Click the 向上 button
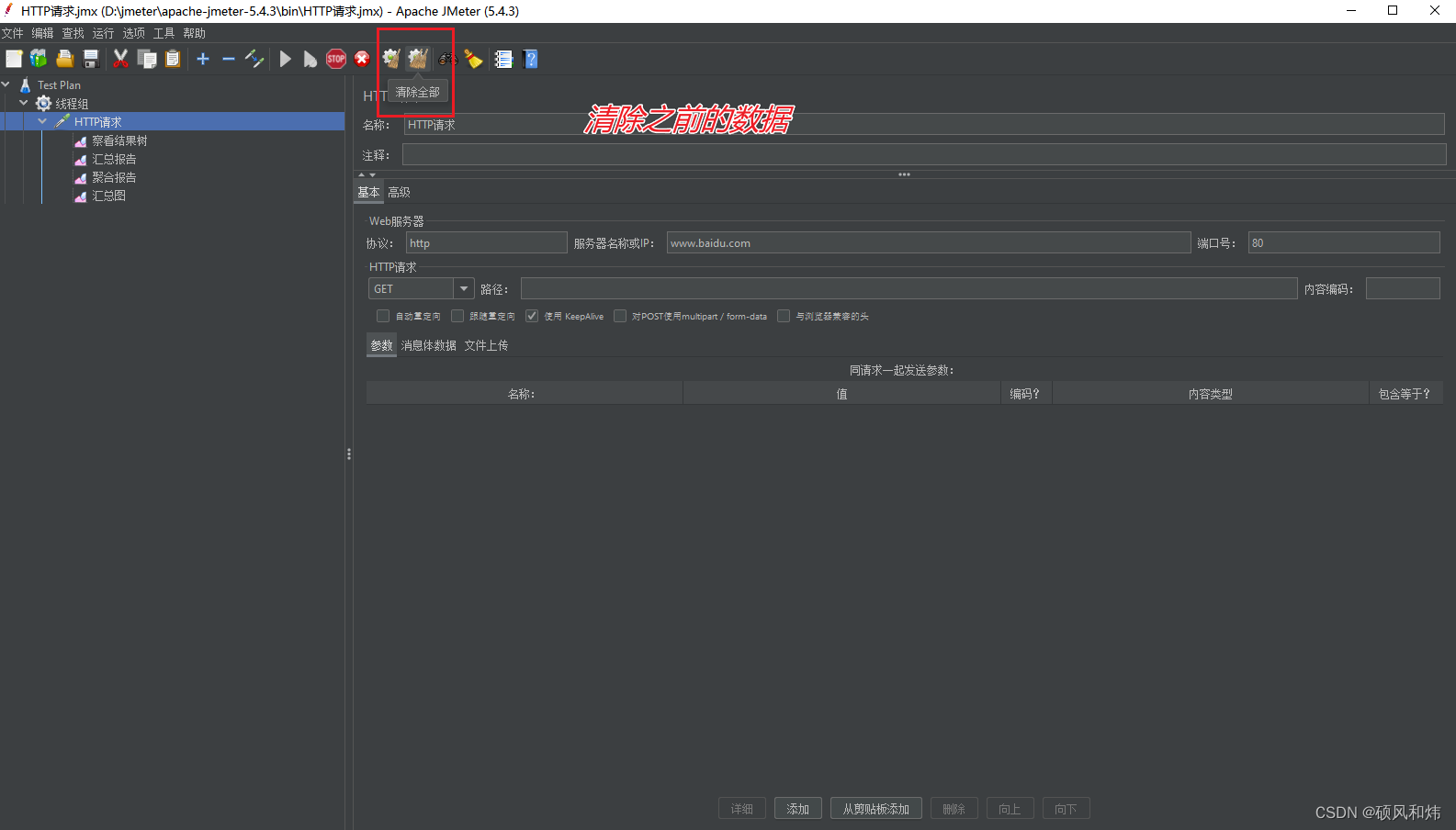Screen dimensions: 1456x830 click(1010, 809)
